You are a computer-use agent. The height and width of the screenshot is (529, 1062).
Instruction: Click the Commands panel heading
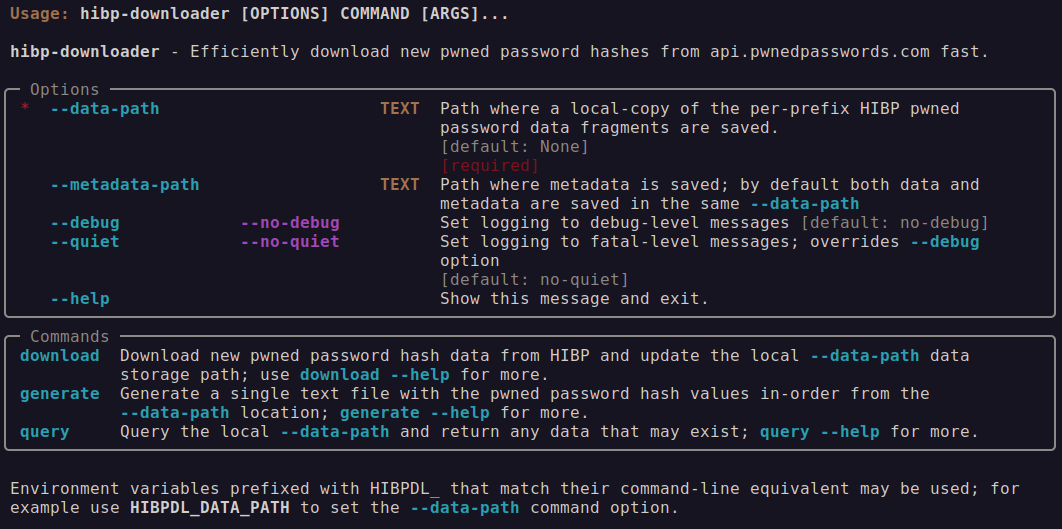point(70,337)
